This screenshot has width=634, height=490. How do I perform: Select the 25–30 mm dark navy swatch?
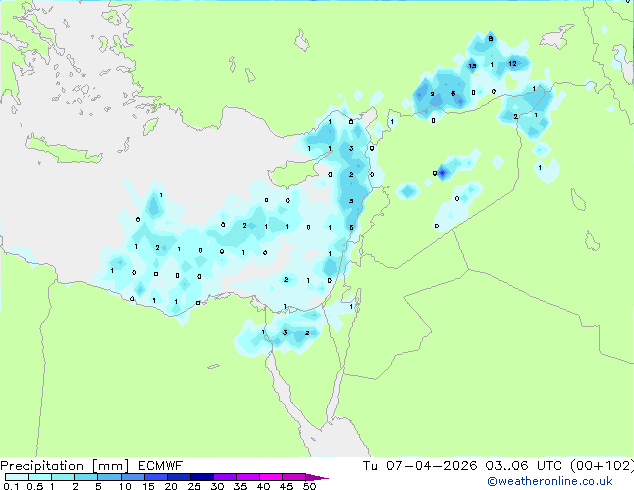tap(202, 477)
